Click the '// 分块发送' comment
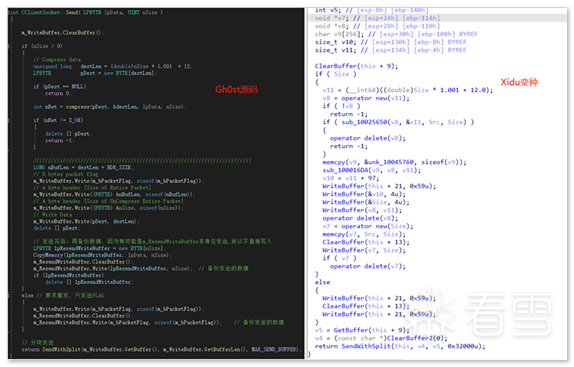 point(37,342)
